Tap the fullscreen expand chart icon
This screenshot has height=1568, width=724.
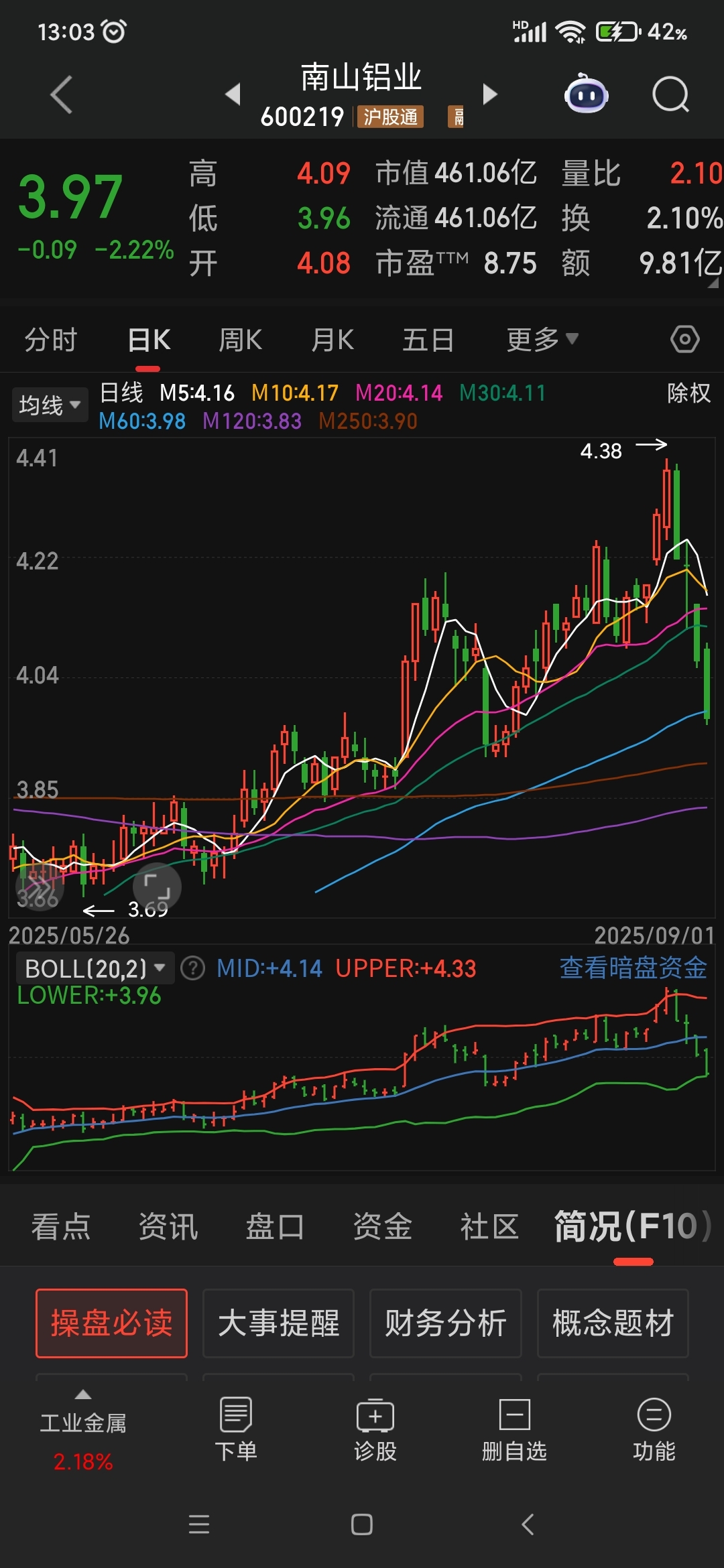click(157, 887)
